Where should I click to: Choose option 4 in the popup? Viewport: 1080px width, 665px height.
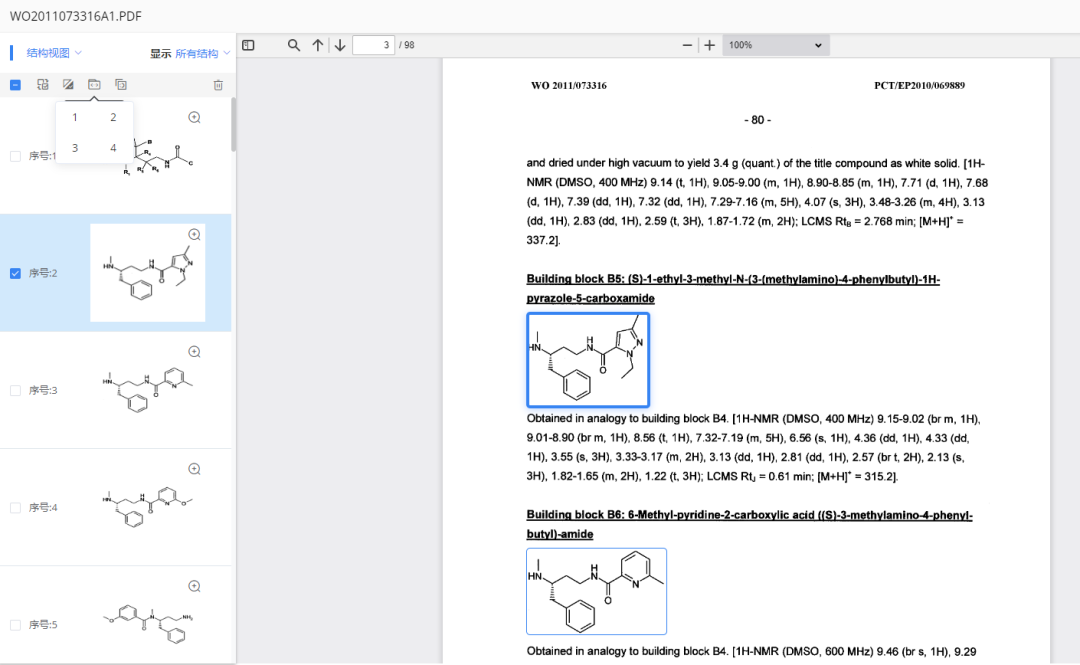coord(113,147)
